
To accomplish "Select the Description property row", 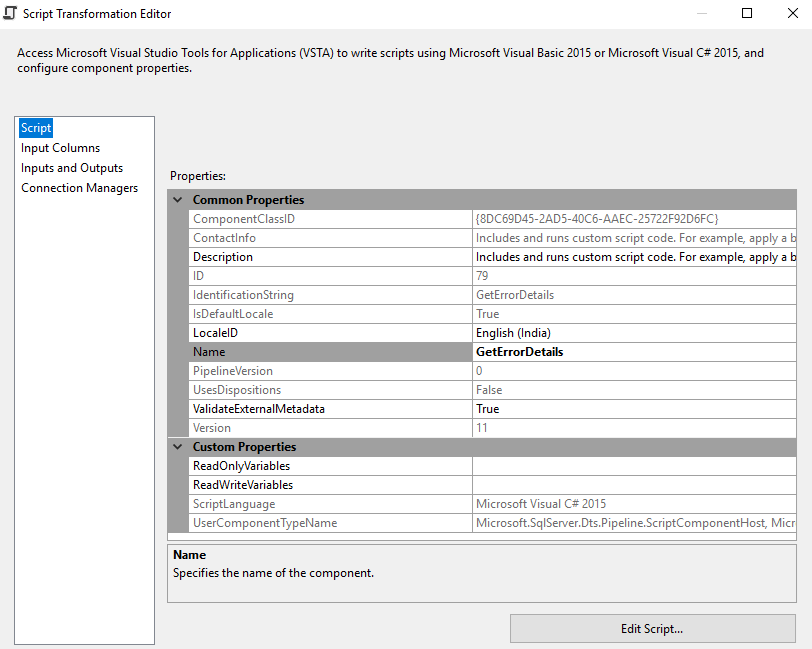I will (223, 257).
